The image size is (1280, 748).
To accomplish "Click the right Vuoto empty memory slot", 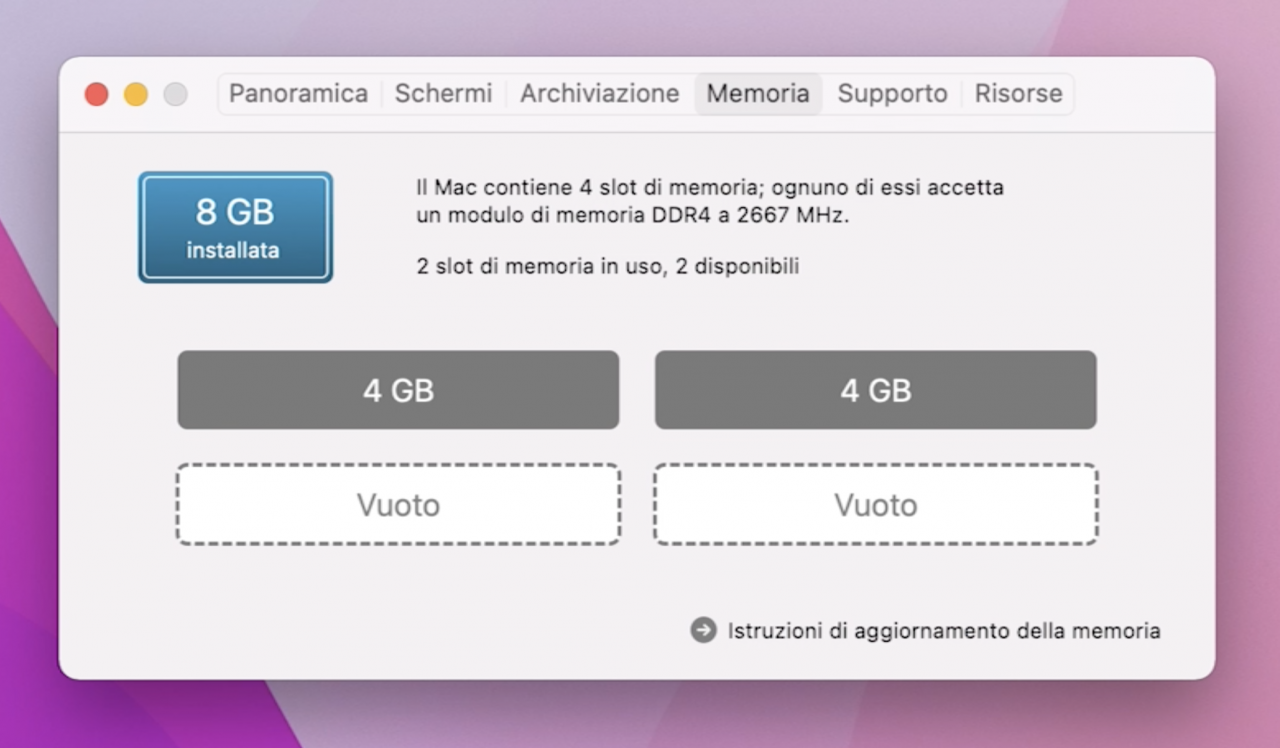I will tap(876, 504).
